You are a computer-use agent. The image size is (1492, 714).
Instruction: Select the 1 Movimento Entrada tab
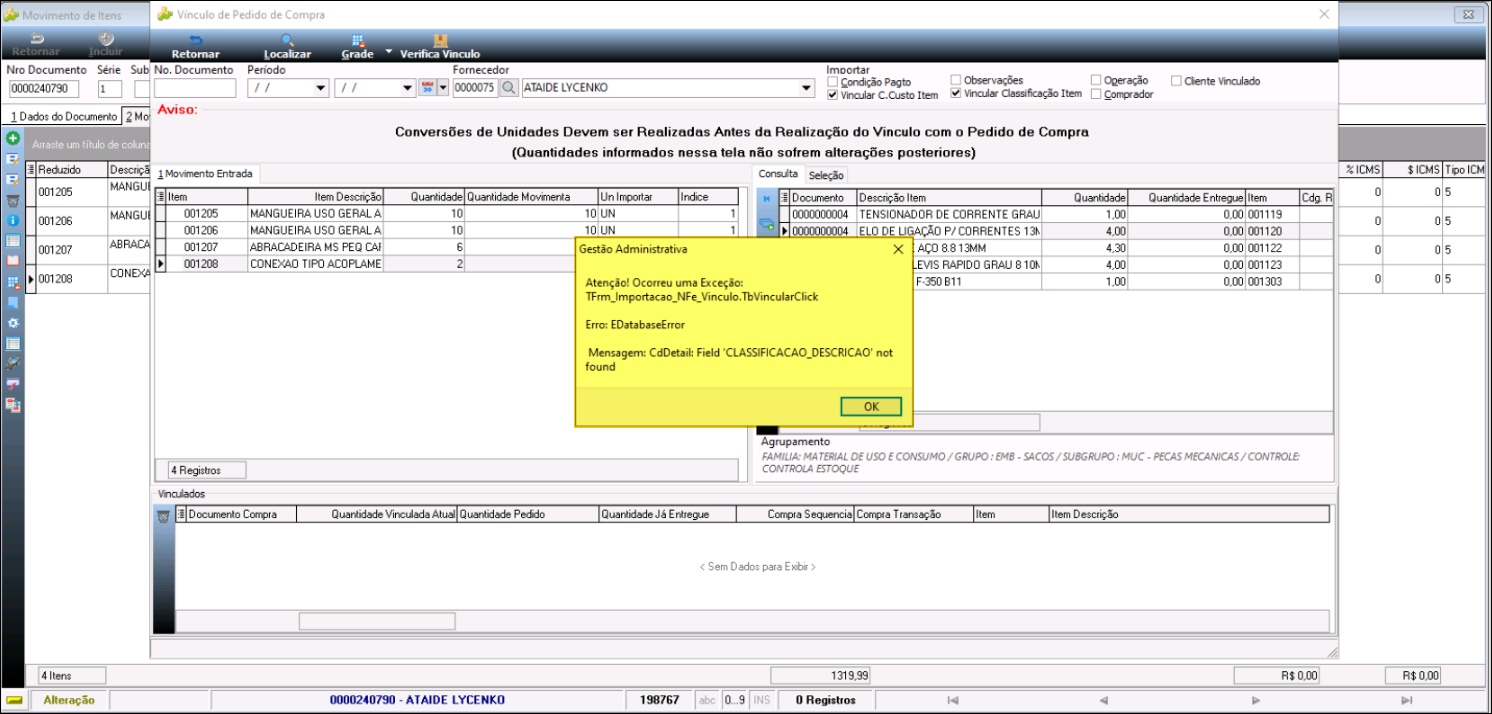[205, 174]
